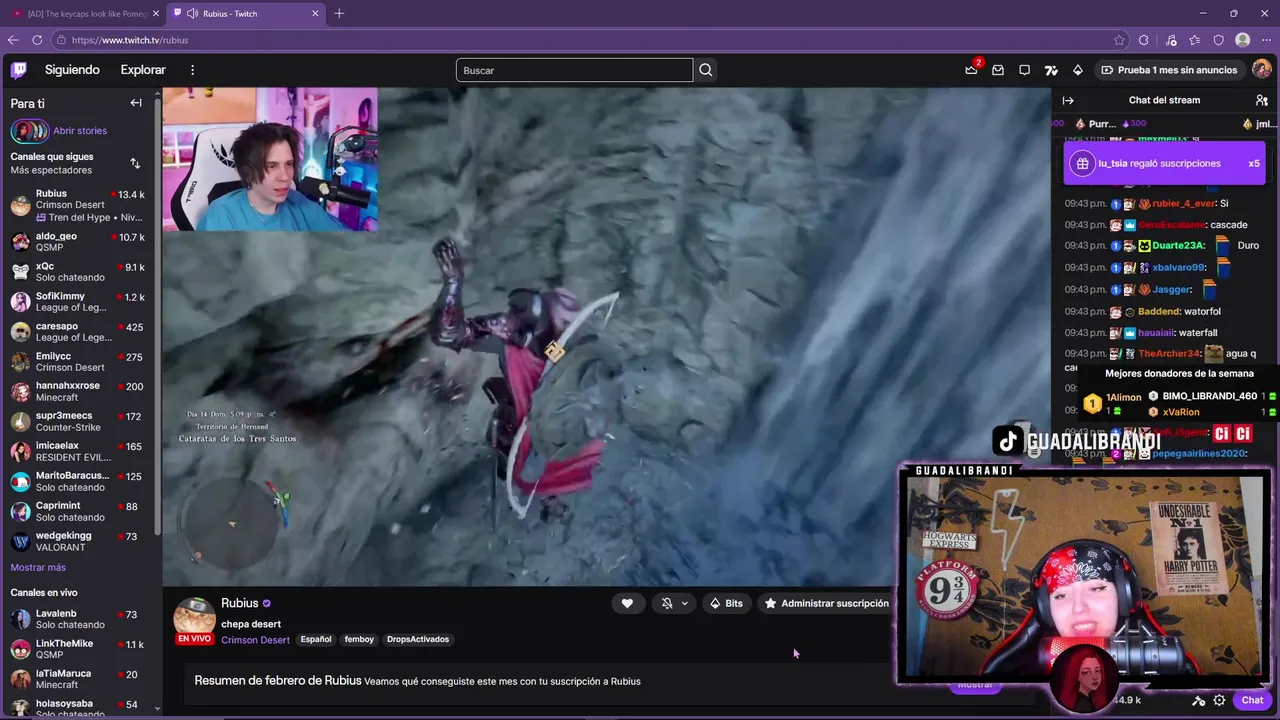Click the Get Bits diamond icon in top bar
The height and width of the screenshot is (720, 1280).
point(1077,70)
